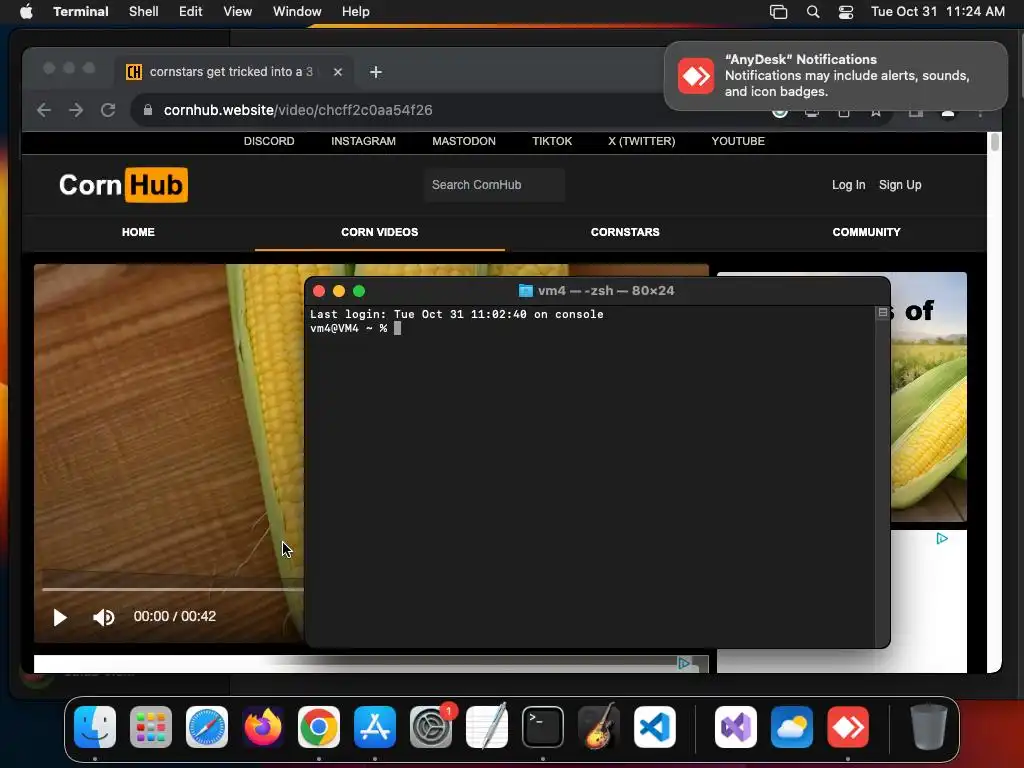Image resolution: width=1024 pixels, height=768 pixels.
Task: Click the AnyDesk notification banner
Action: tap(836, 76)
